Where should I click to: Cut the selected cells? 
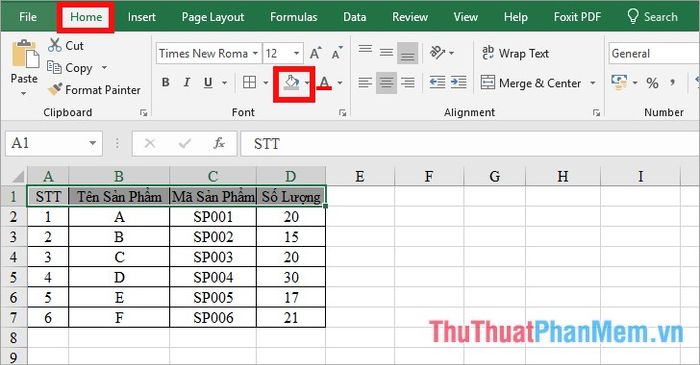(x=66, y=46)
